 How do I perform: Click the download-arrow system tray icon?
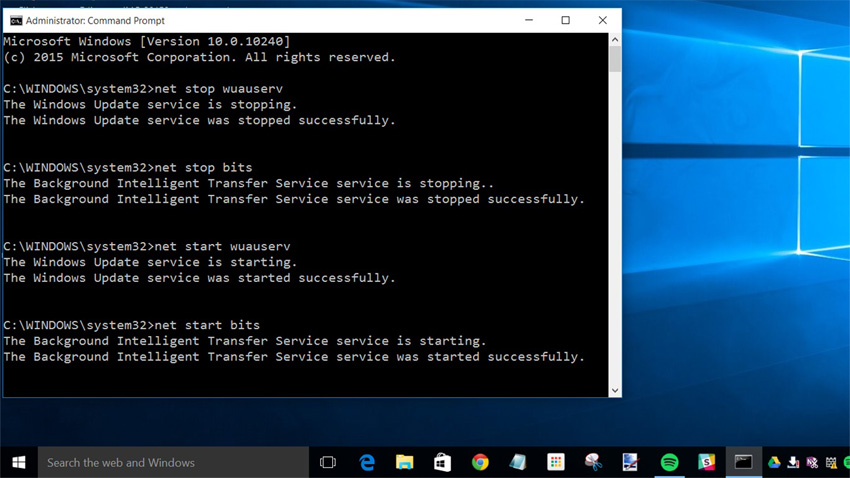tap(794, 462)
